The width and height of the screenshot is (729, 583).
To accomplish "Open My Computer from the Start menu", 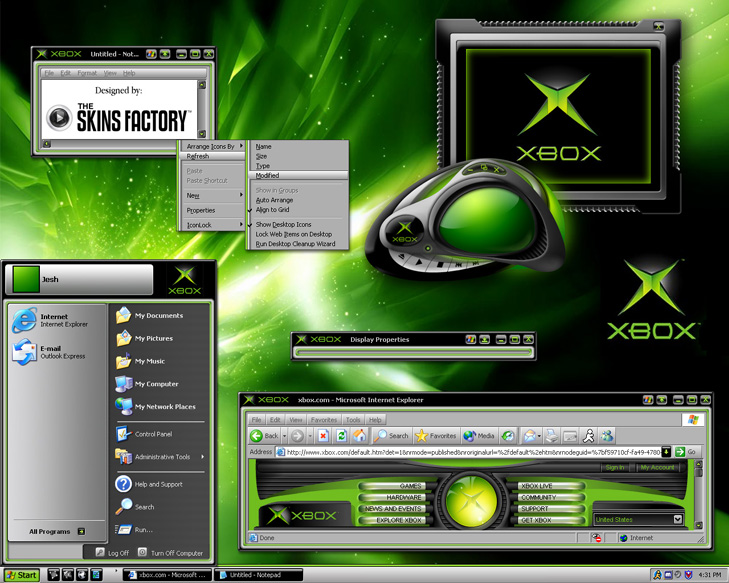I will (x=147, y=384).
